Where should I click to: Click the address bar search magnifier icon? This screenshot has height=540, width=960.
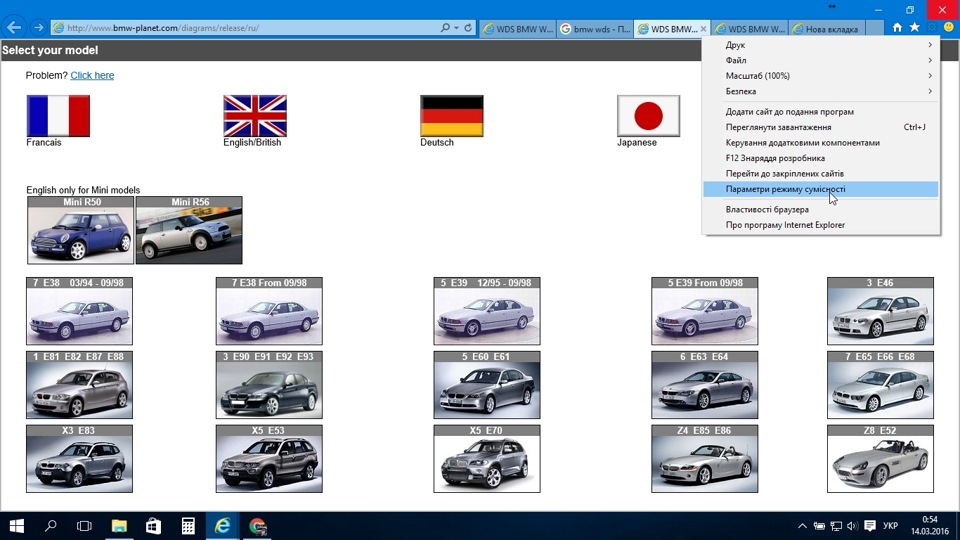445,28
